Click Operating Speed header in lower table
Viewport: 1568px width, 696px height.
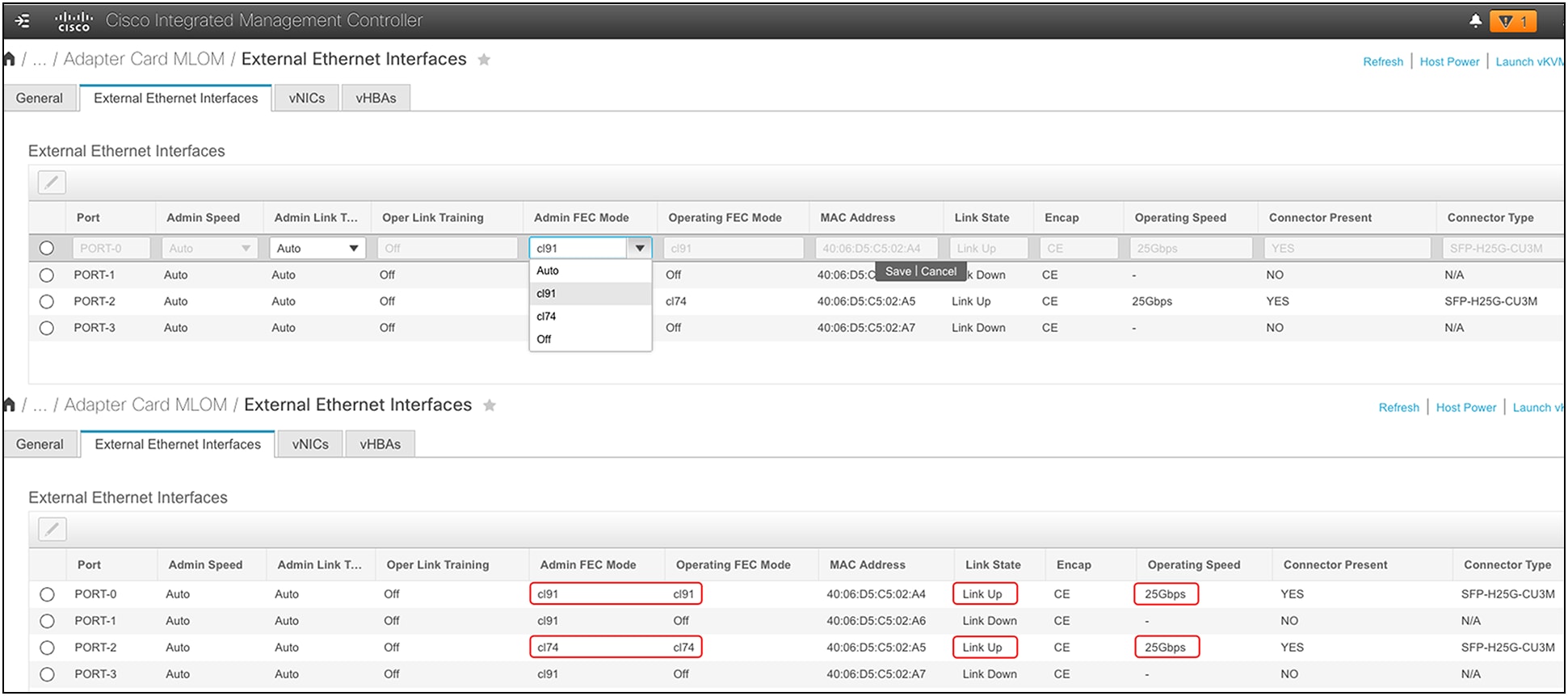1194,565
